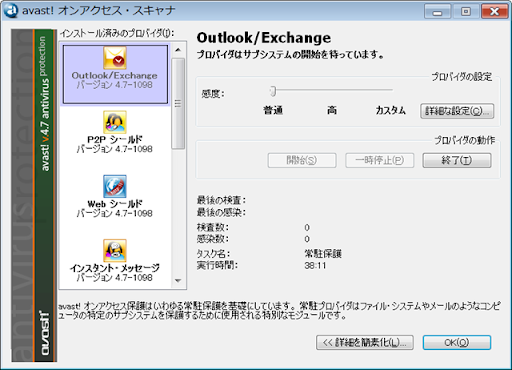Image resolution: width=512 pixels, height=370 pixels.
Task: Click the provider list scroll-up arrow
Action: point(178,50)
